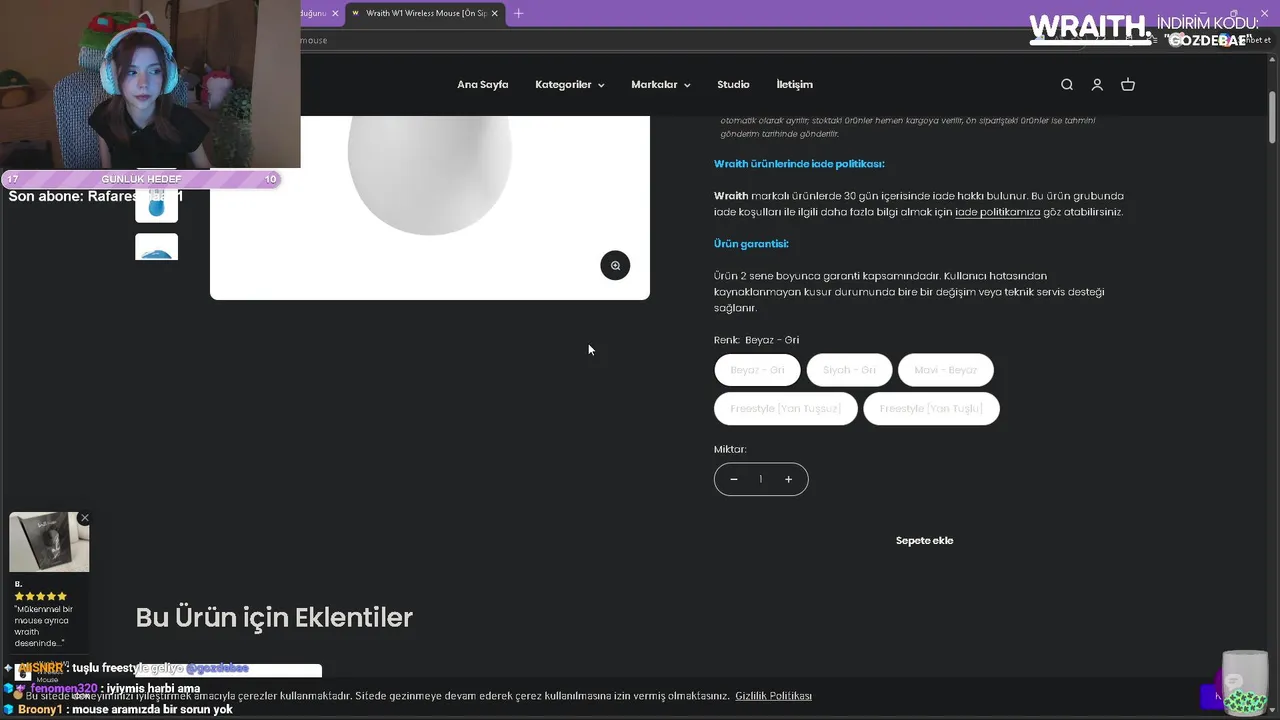Close the Wraith W1 Wireless Mouse tab
Image resolution: width=1280 pixels, height=720 pixels.
pos(494,13)
